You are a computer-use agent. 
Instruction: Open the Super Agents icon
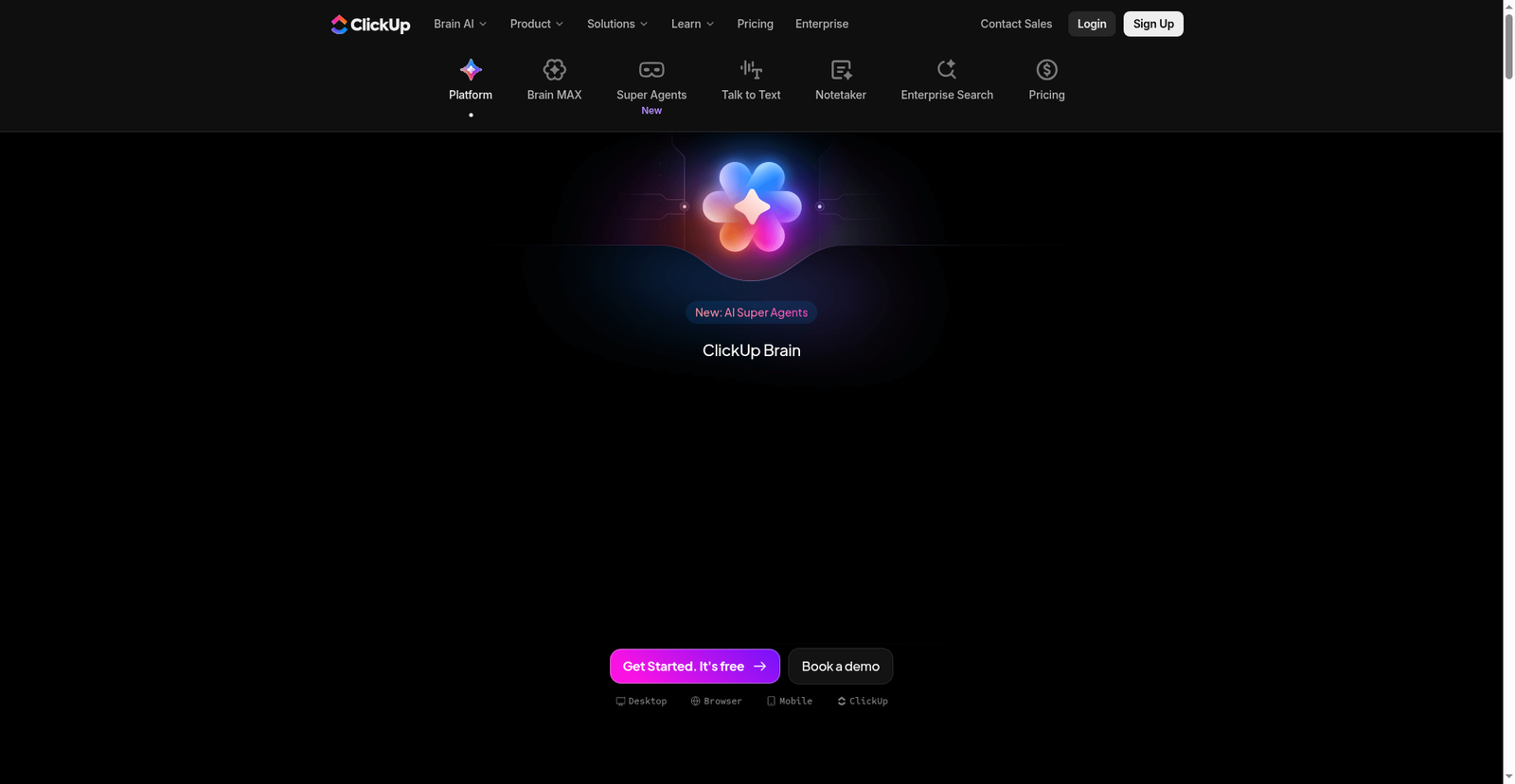(651, 70)
